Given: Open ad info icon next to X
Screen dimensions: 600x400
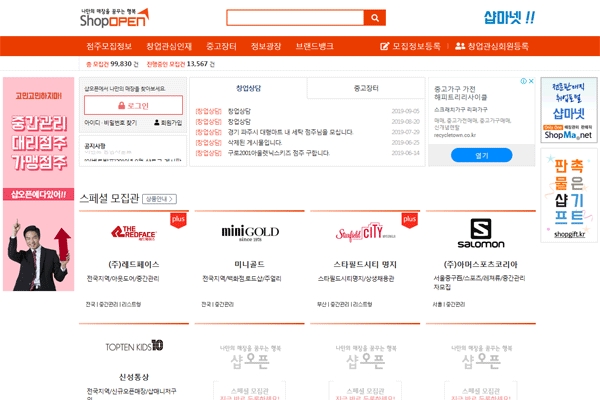Looking at the screenshot, I should 523,81.
